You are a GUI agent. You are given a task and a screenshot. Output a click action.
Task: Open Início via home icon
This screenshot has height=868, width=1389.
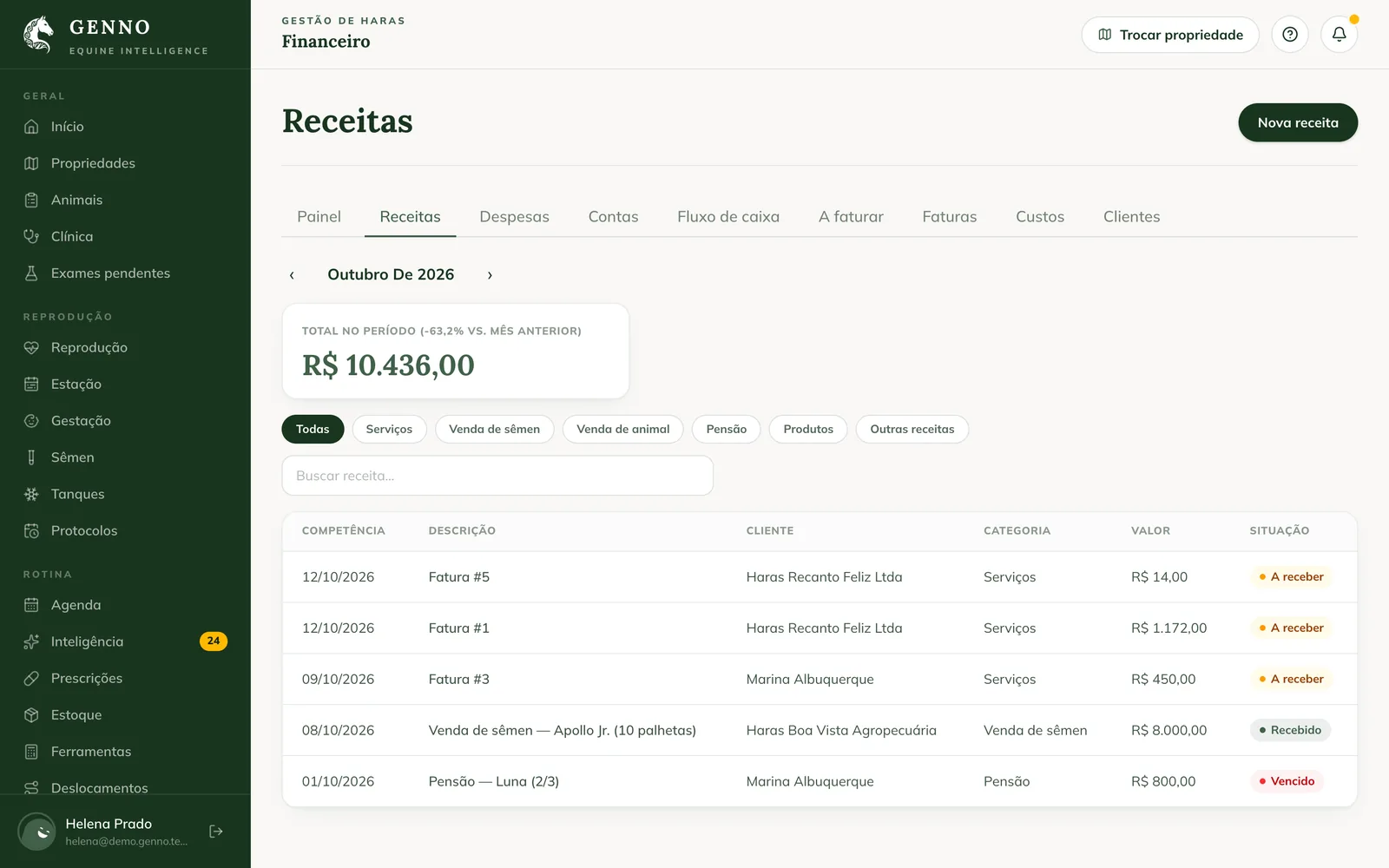coord(31,127)
